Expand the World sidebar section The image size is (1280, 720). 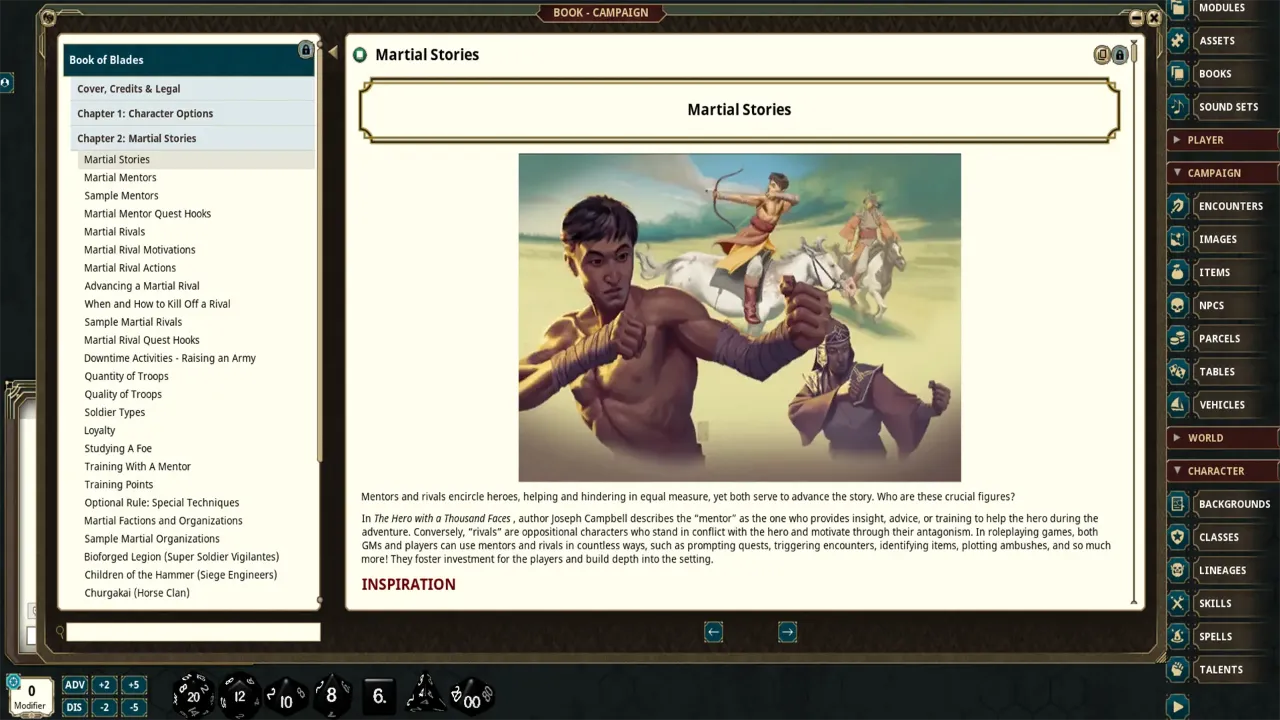pyautogui.click(x=1223, y=438)
